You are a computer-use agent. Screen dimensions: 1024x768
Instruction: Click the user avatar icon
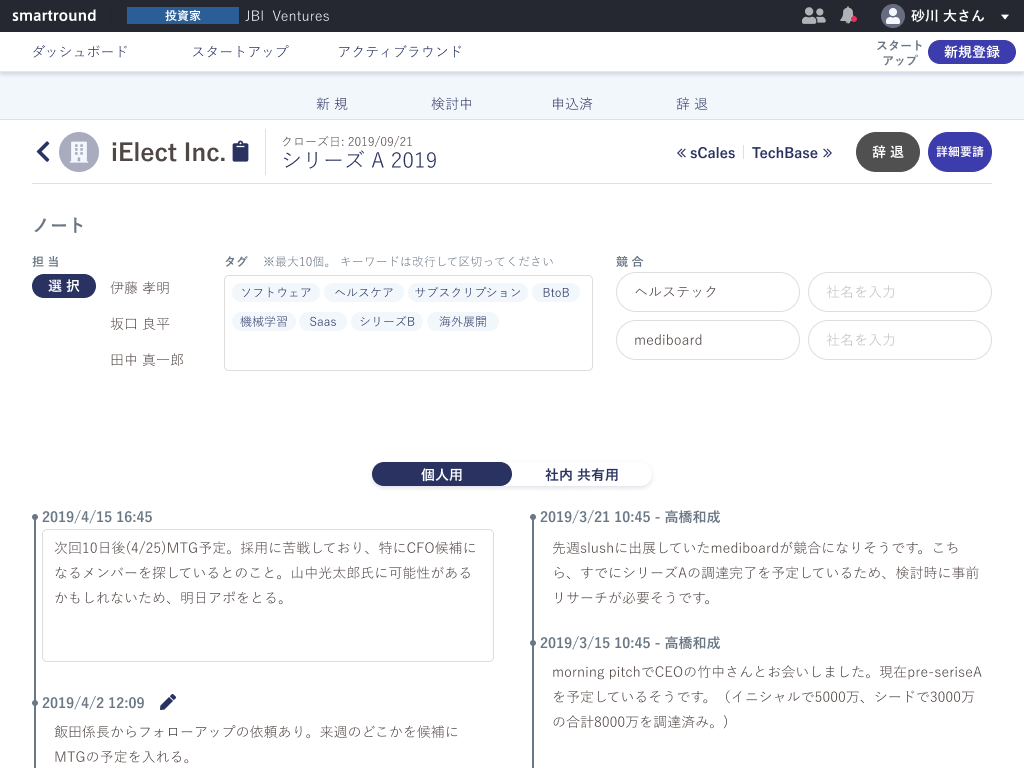(x=892, y=16)
